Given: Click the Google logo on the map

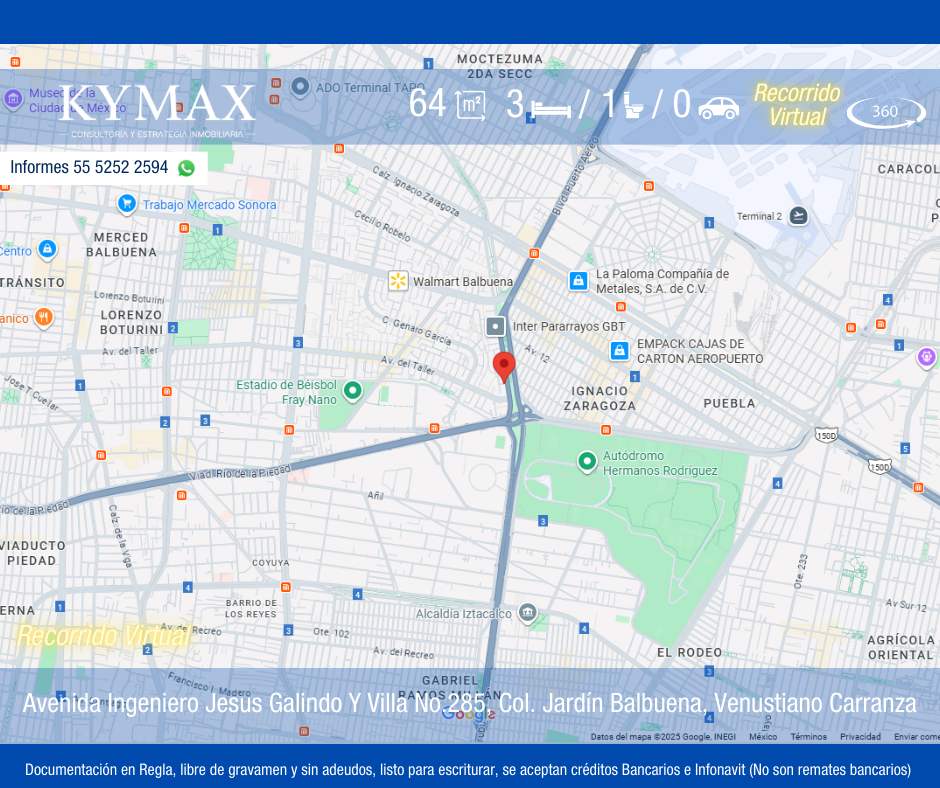Looking at the screenshot, I should (468, 713).
